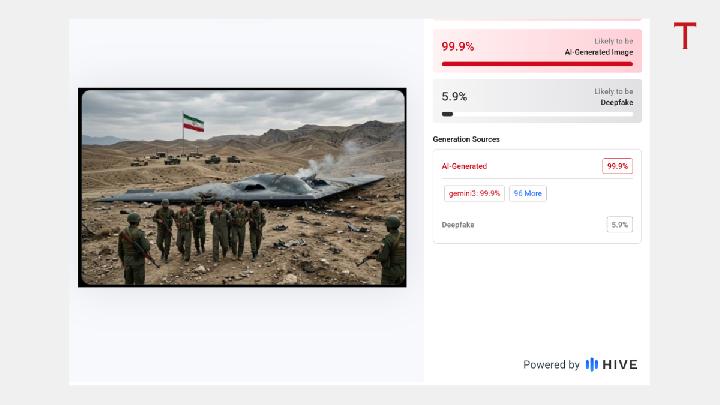Click the HIVE wordmark text
720x405 pixels.
tap(620, 365)
